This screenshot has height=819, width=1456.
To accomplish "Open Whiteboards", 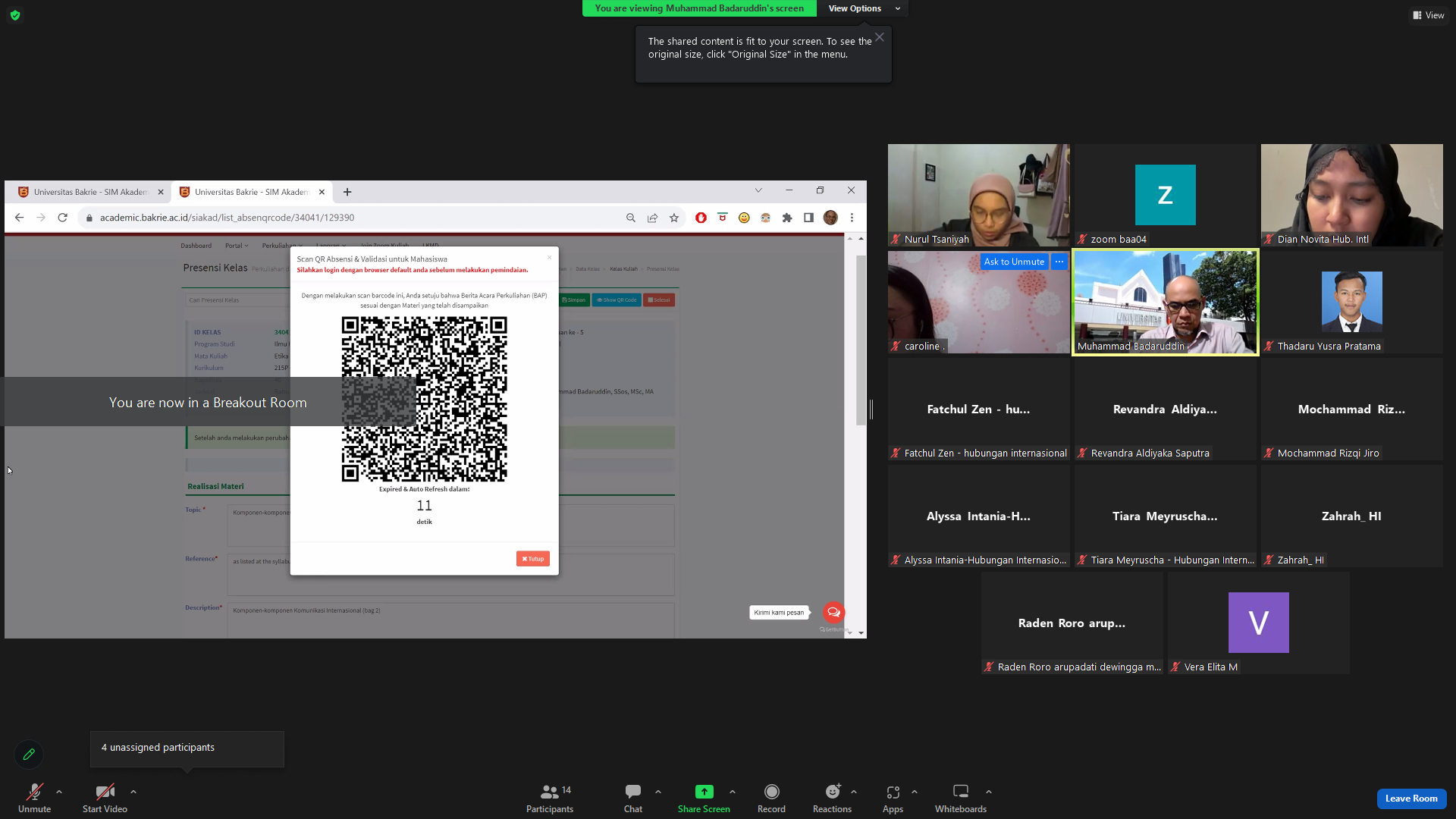I will click(961, 799).
